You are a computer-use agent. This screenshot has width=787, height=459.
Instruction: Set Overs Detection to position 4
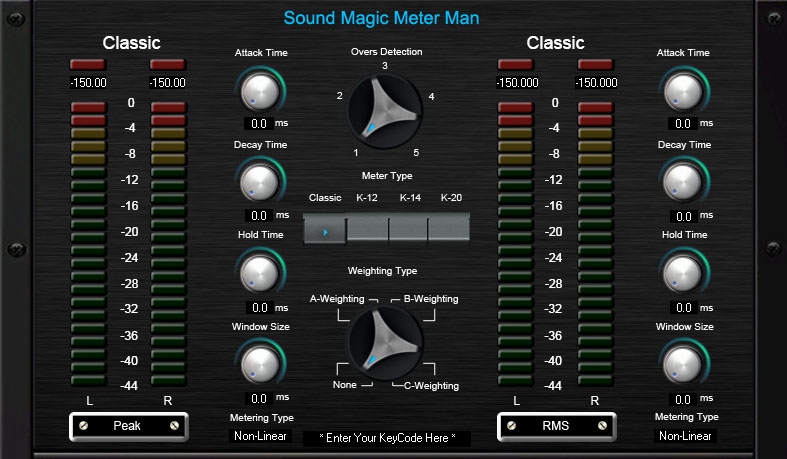click(431, 96)
